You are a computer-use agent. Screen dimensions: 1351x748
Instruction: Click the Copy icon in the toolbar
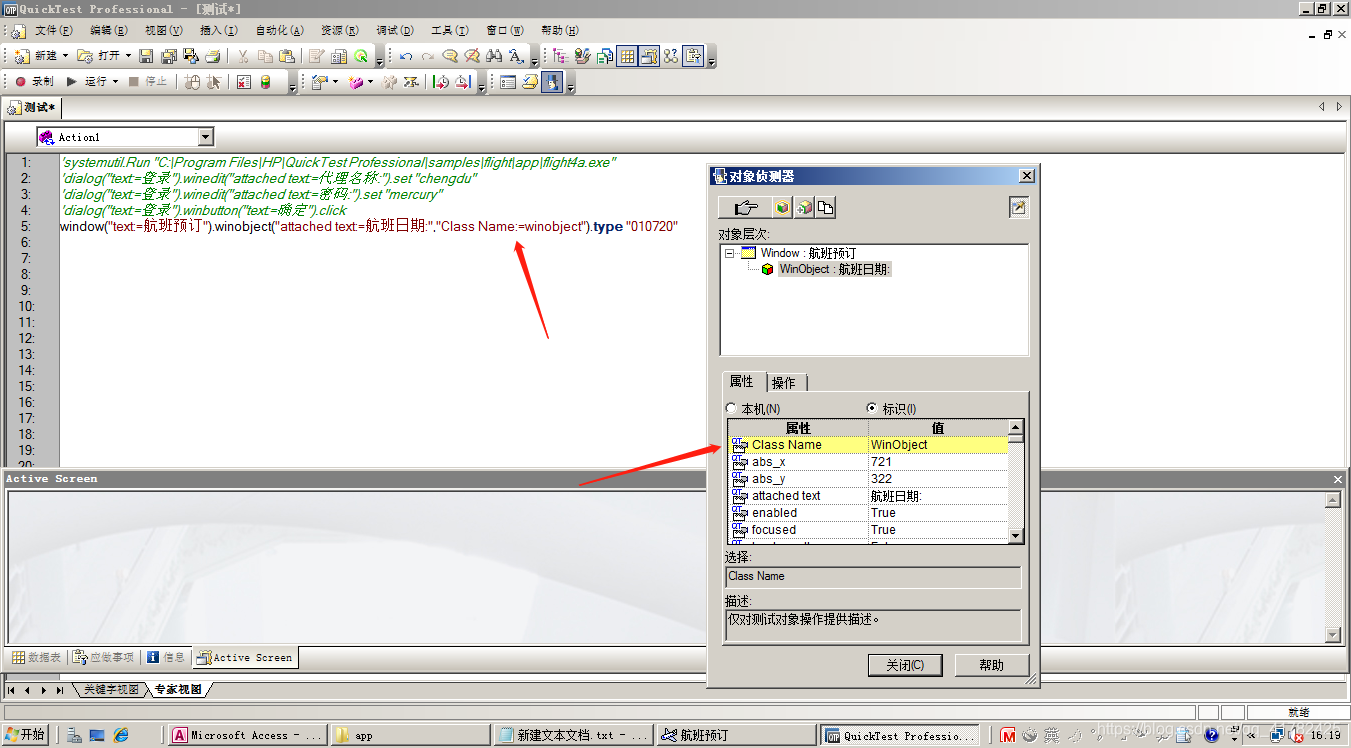pyautogui.click(x=265, y=56)
